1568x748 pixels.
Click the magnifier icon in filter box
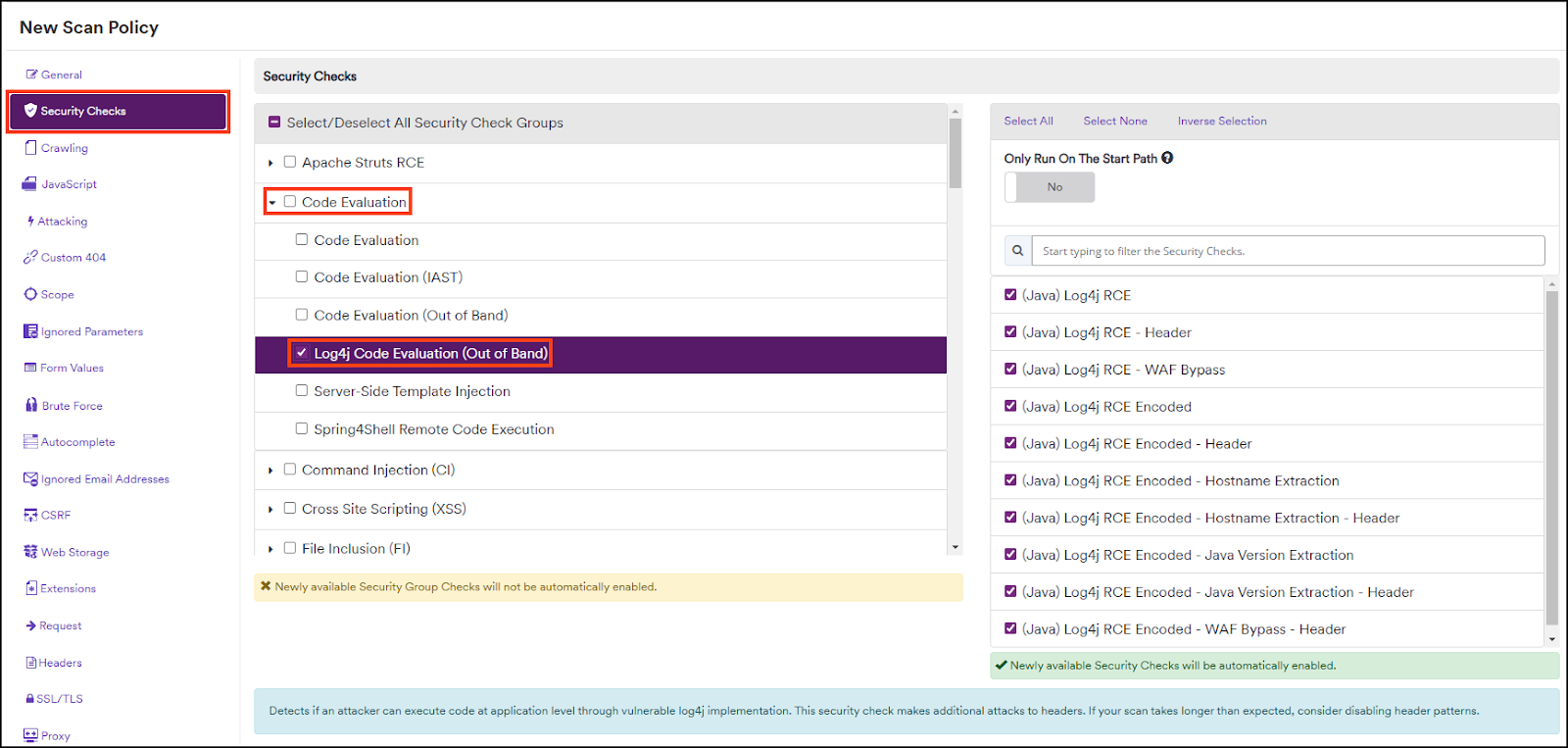1017,251
